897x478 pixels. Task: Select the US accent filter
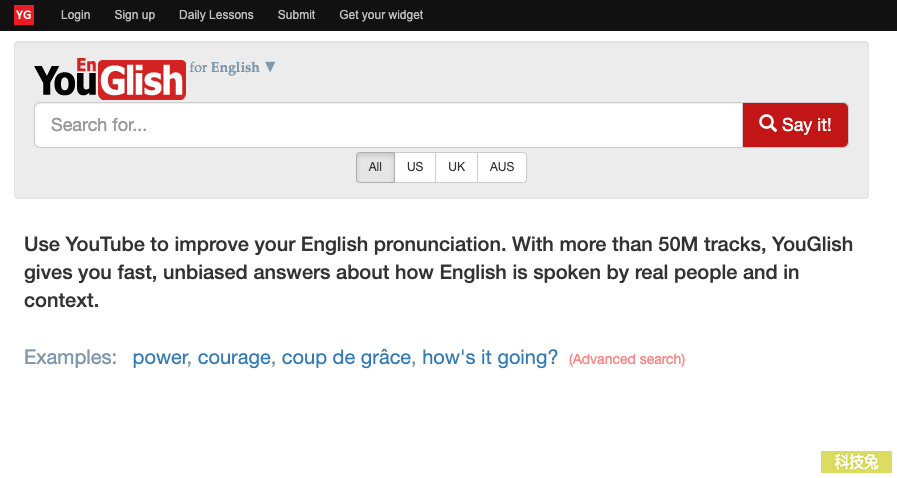coord(415,167)
